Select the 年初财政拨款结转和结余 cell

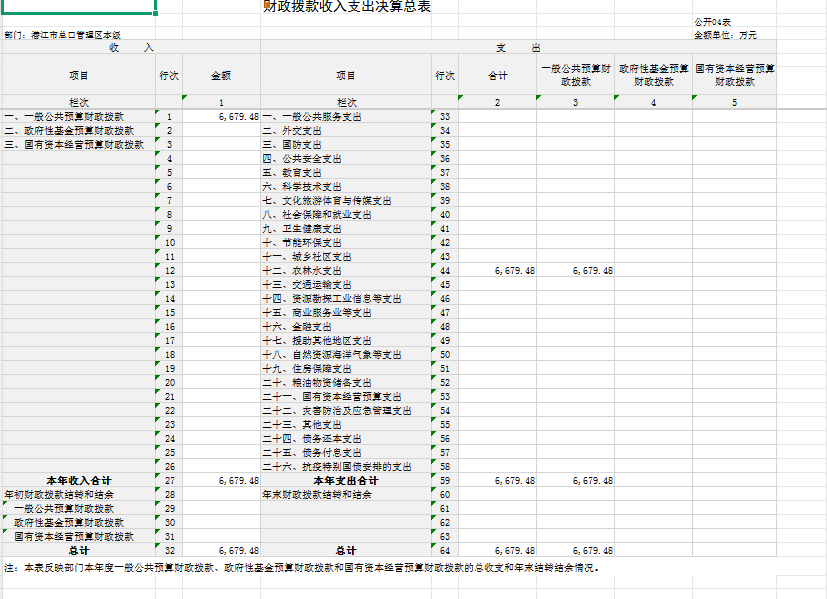pyautogui.click(x=59, y=495)
